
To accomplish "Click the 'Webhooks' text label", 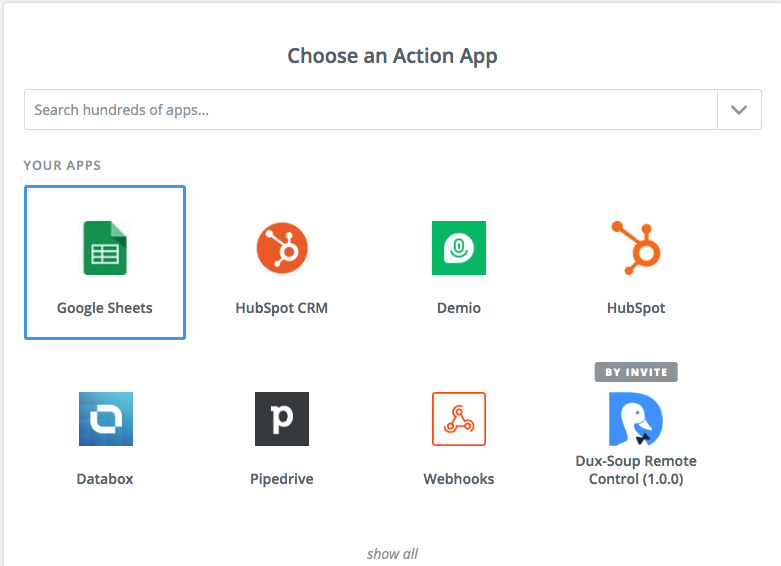I will click(x=459, y=479).
